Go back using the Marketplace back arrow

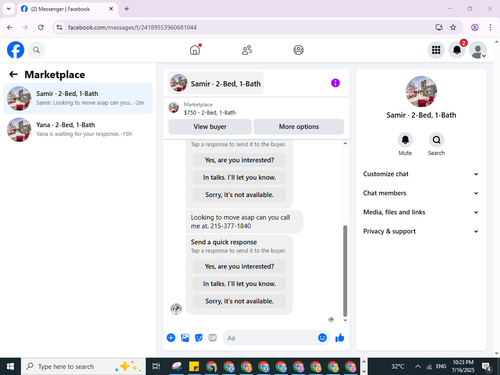click(13, 74)
